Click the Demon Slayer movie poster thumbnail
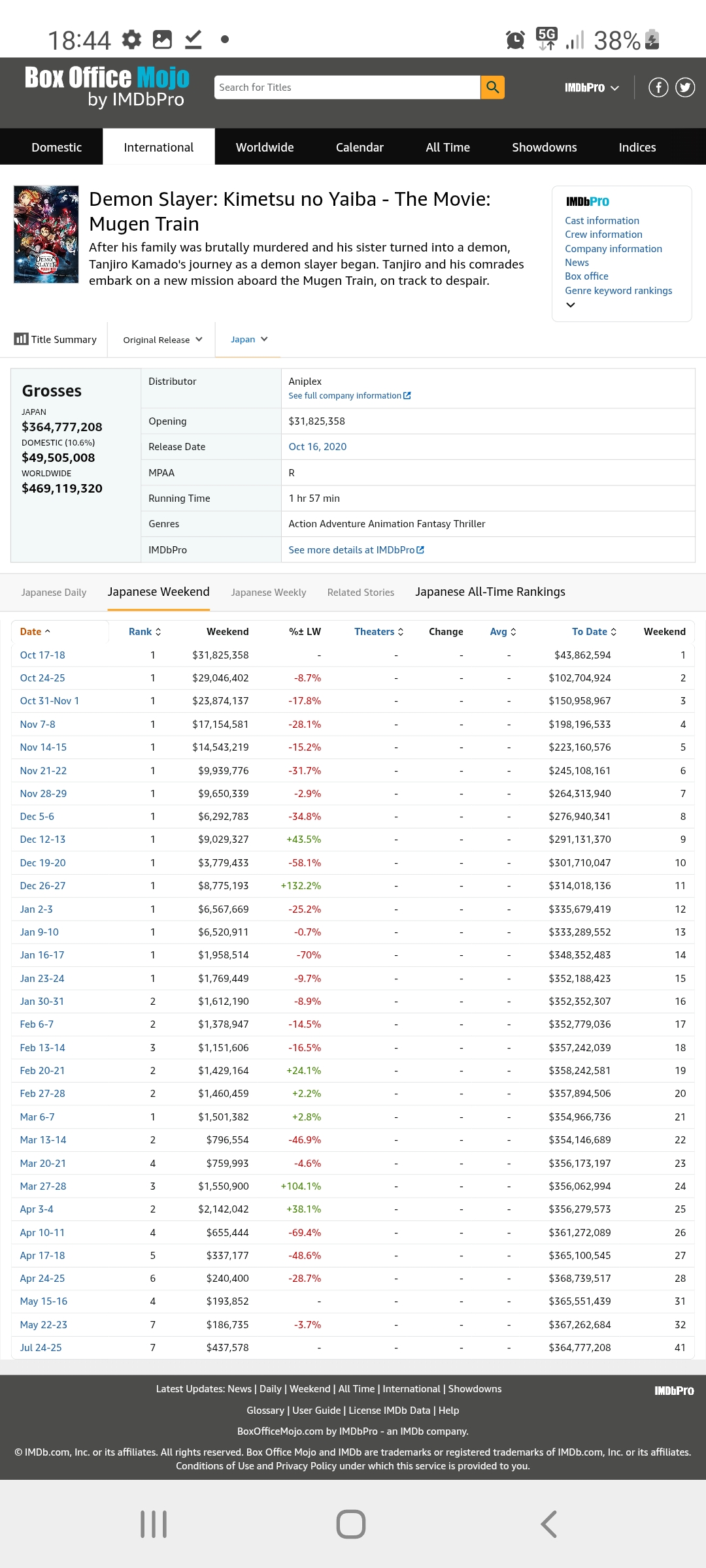The image size is (706, 1568). pos(46,235)
